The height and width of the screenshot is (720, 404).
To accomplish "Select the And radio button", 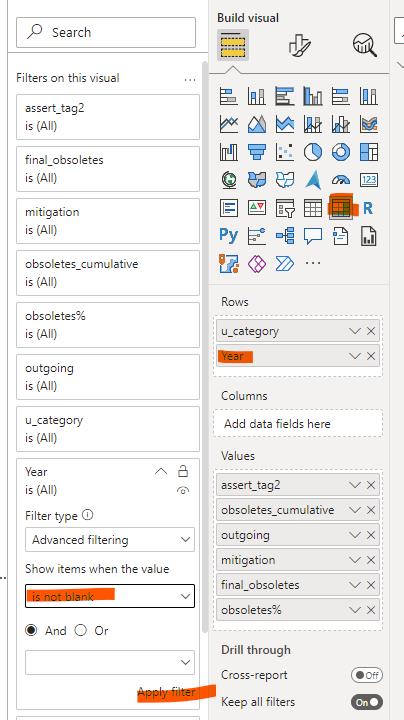I will [31, 630].
